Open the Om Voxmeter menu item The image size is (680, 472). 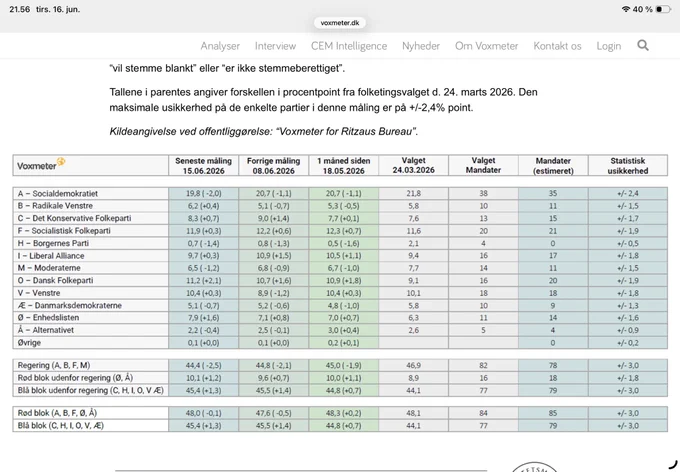486,46
